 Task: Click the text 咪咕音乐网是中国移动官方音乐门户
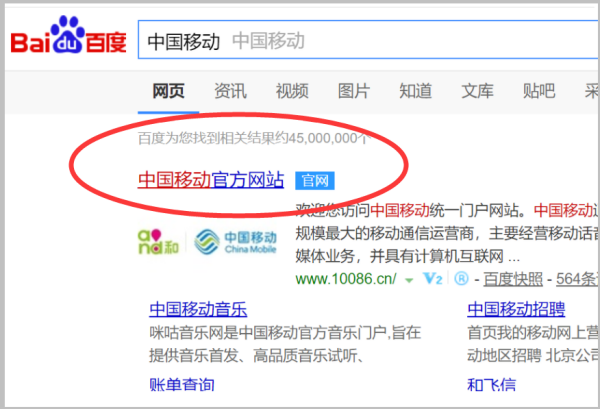coord(268,332)
